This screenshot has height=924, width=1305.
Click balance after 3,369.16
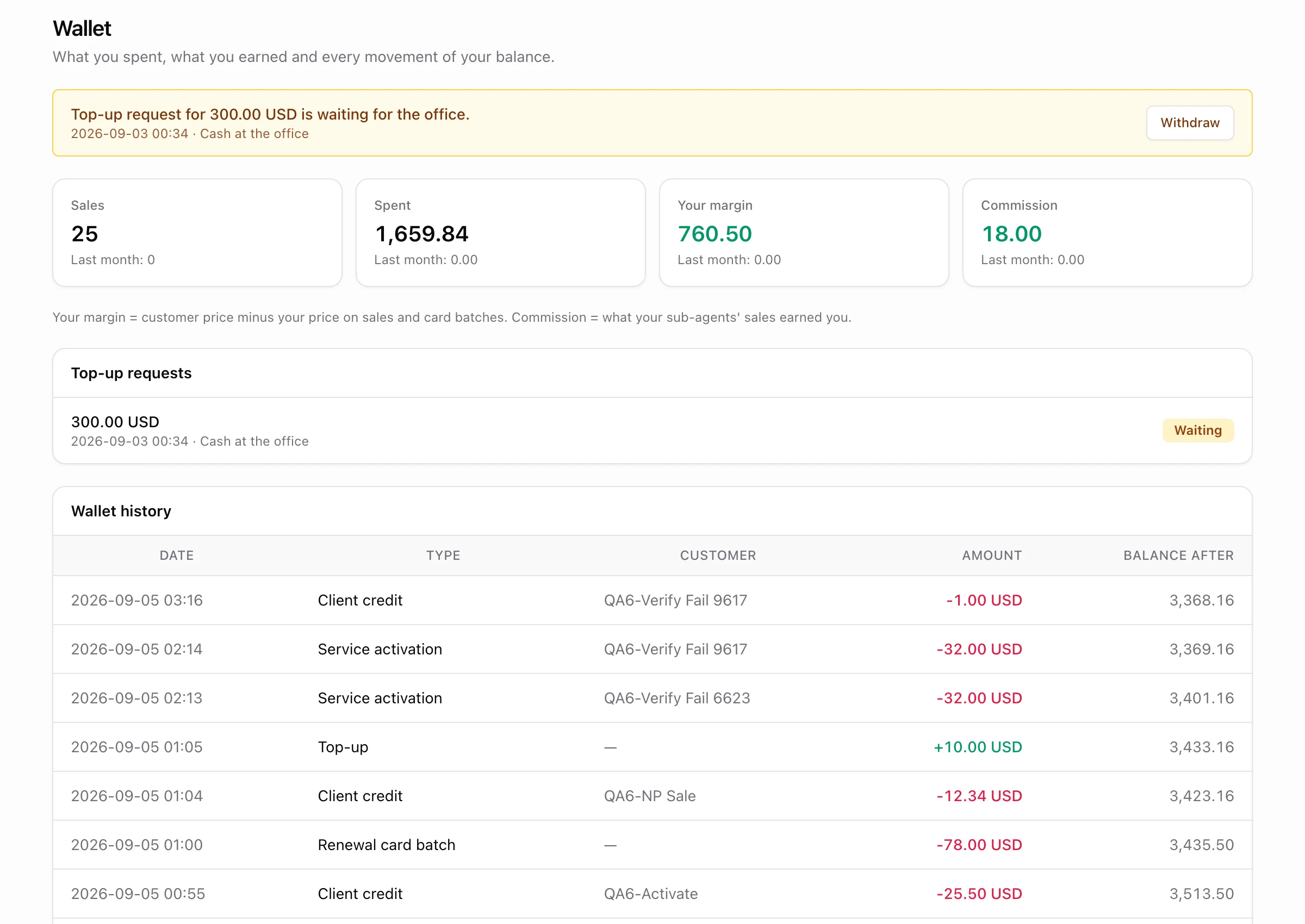pyautogui.click(x=1202, y=649)
